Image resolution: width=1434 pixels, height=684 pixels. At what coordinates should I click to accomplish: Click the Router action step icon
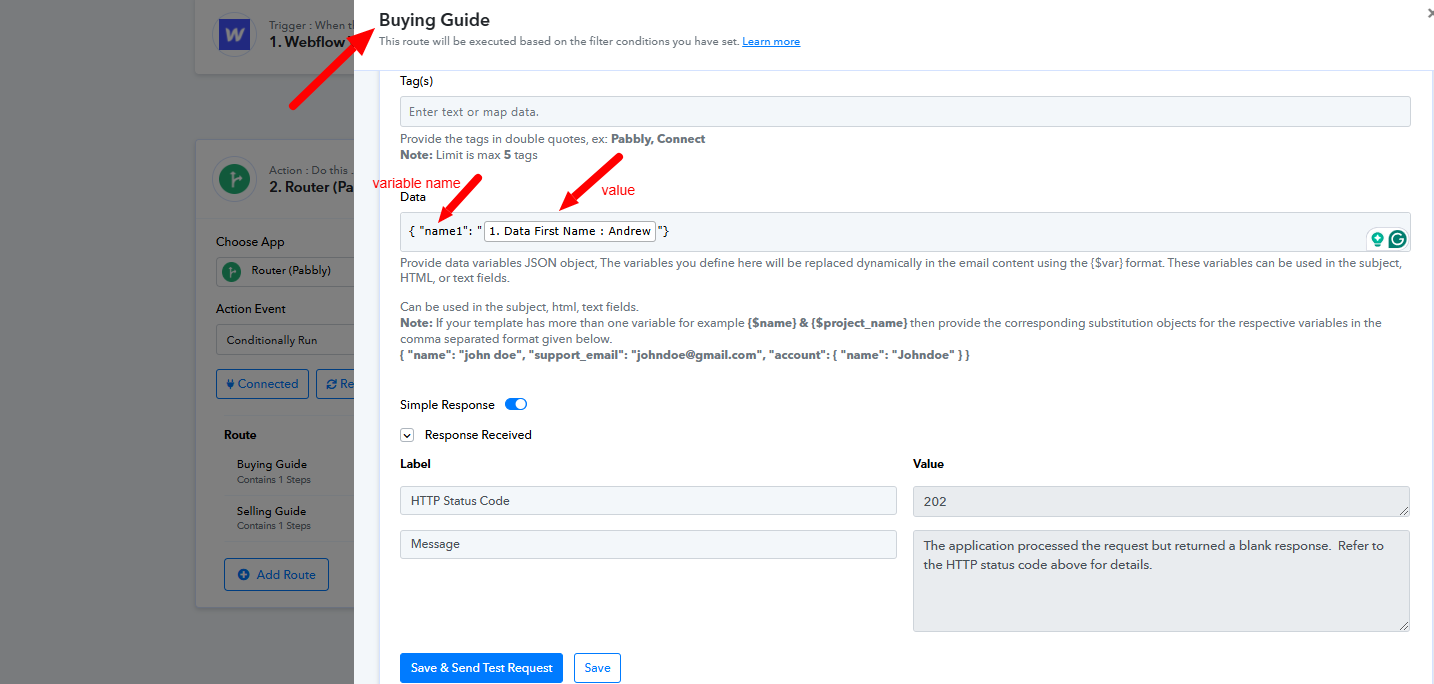[235, 180]
